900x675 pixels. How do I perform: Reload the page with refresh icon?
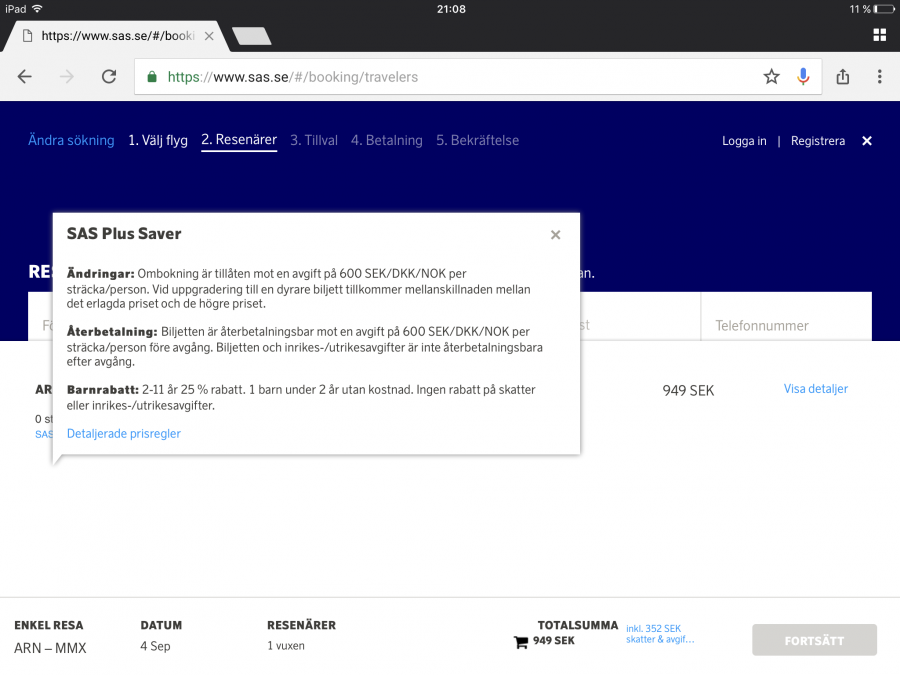109,77
